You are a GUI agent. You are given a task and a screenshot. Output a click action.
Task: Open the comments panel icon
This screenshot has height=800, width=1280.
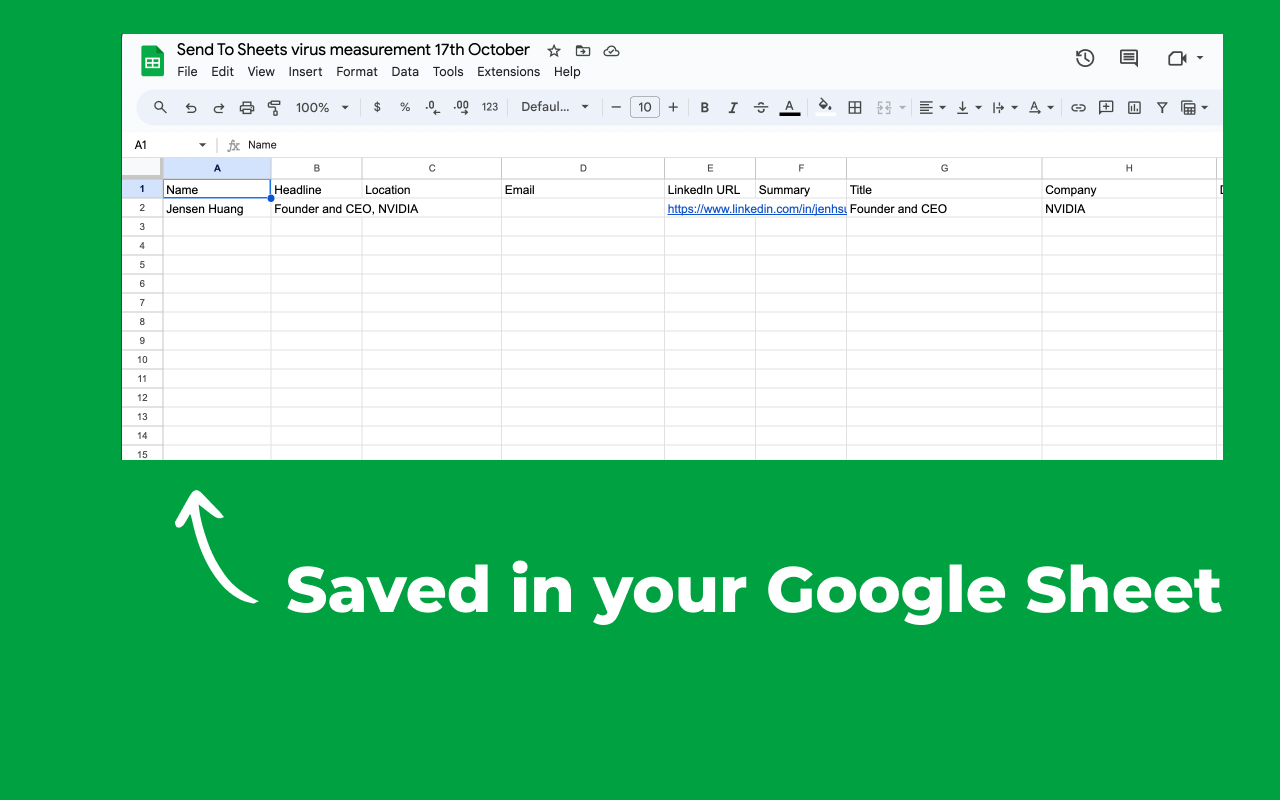pos(1129,58)
